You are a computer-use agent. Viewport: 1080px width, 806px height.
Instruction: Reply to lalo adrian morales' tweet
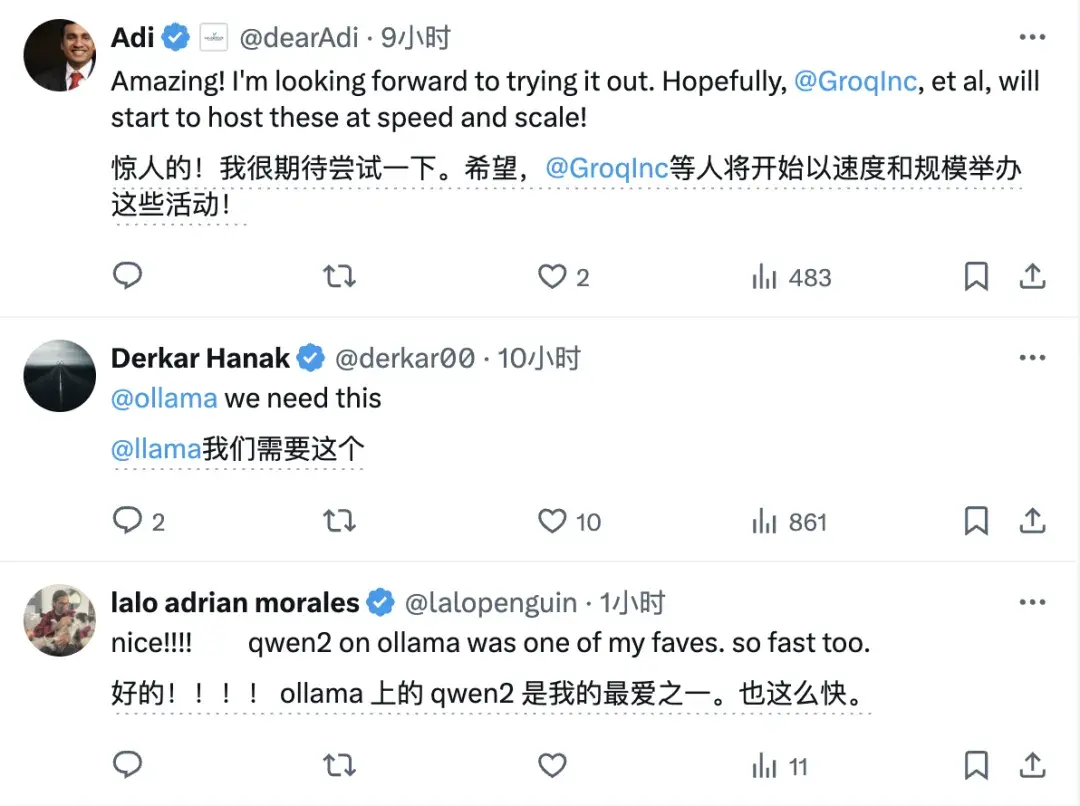pos(127,765)
